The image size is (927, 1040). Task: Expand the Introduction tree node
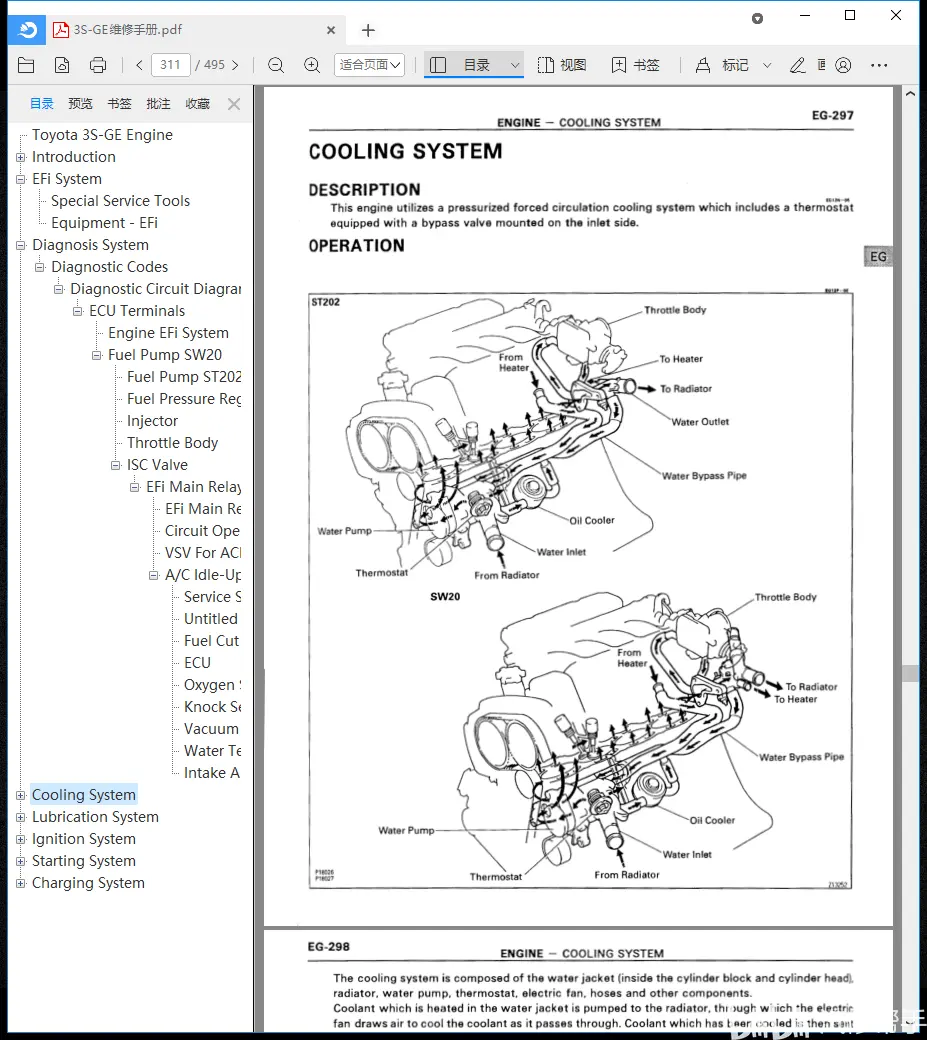(21, 158)
